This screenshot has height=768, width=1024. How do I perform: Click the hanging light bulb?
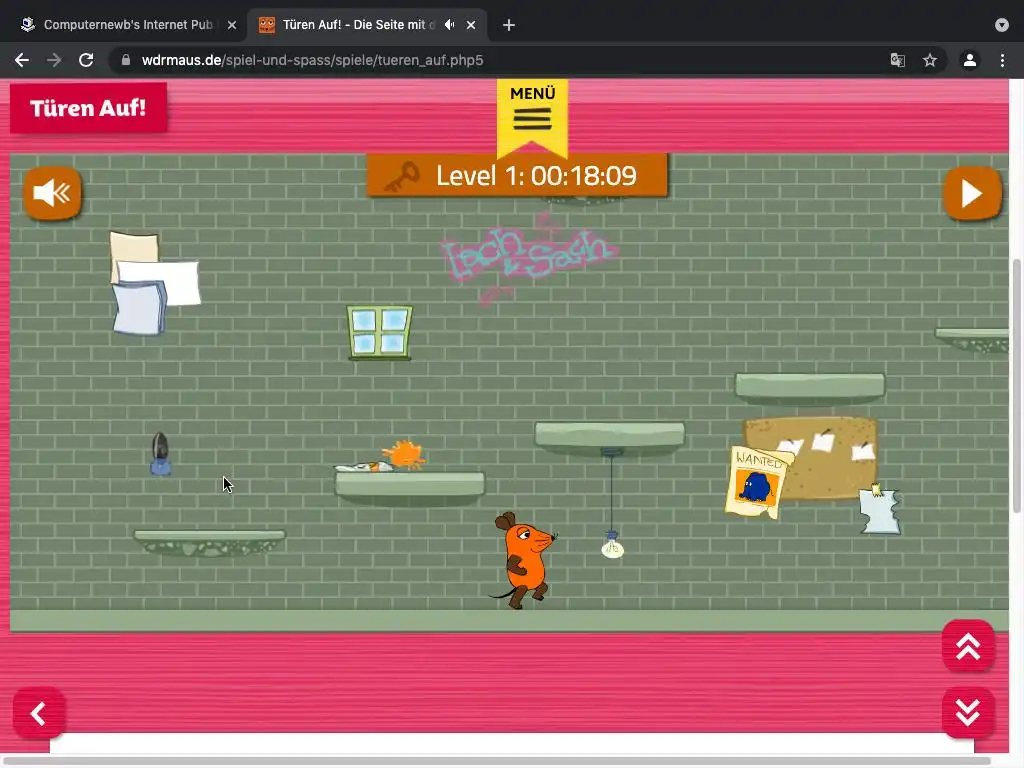[x=612, y=545]
